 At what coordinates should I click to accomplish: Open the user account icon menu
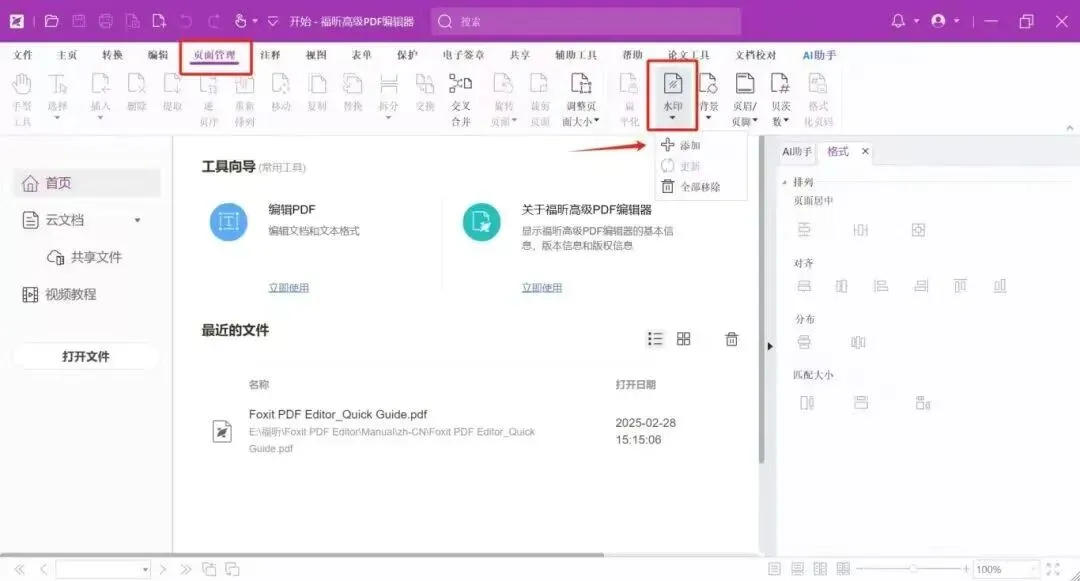[938, 21]
